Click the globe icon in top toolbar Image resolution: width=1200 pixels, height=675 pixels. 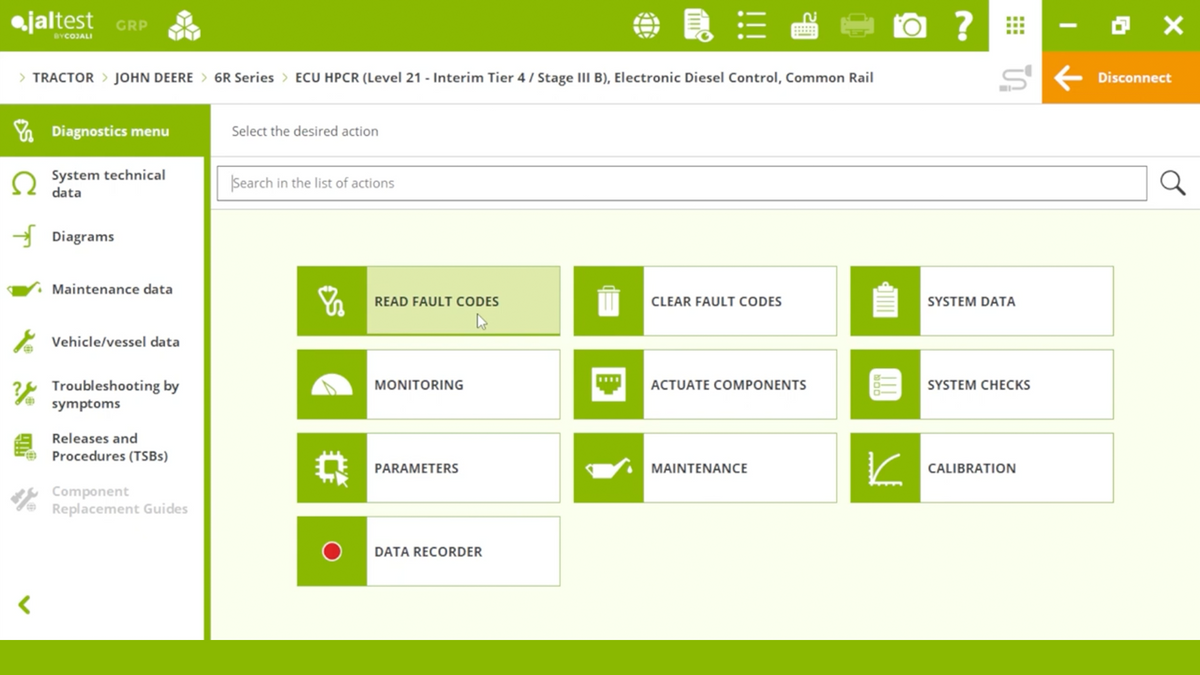[647, 26]
